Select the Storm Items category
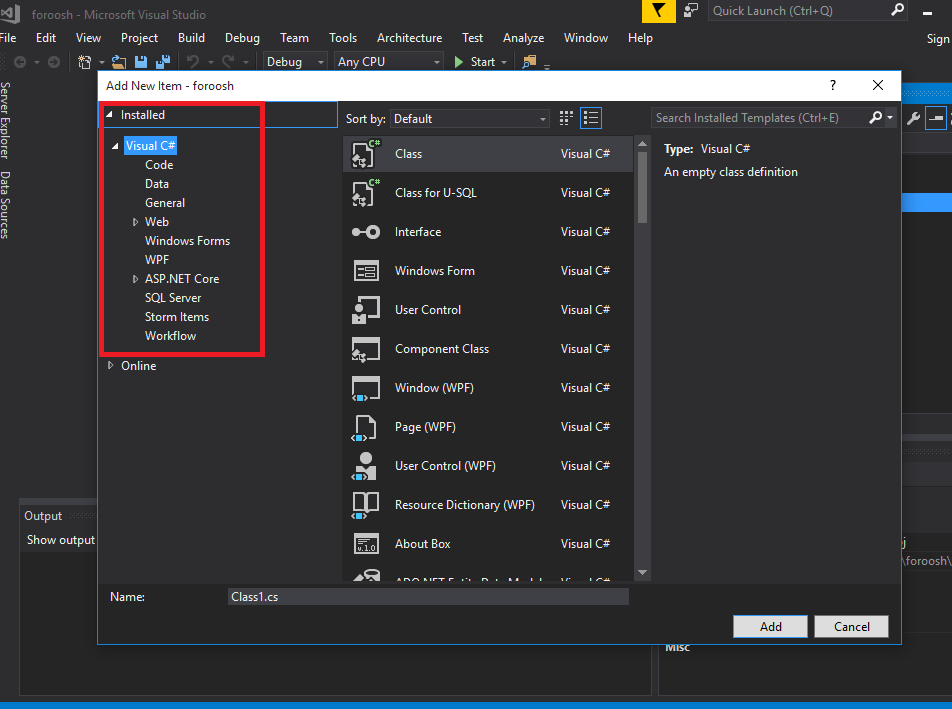 177,317
